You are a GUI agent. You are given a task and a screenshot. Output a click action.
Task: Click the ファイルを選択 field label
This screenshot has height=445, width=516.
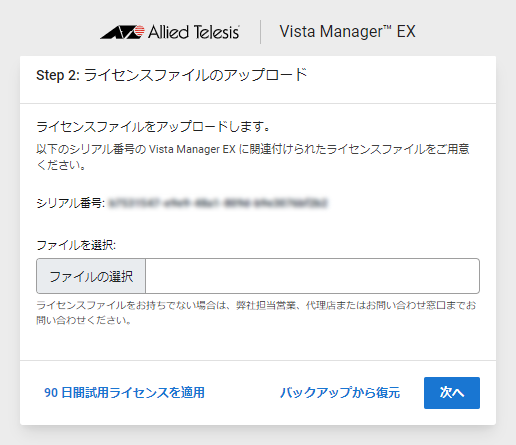click(76, 245)
